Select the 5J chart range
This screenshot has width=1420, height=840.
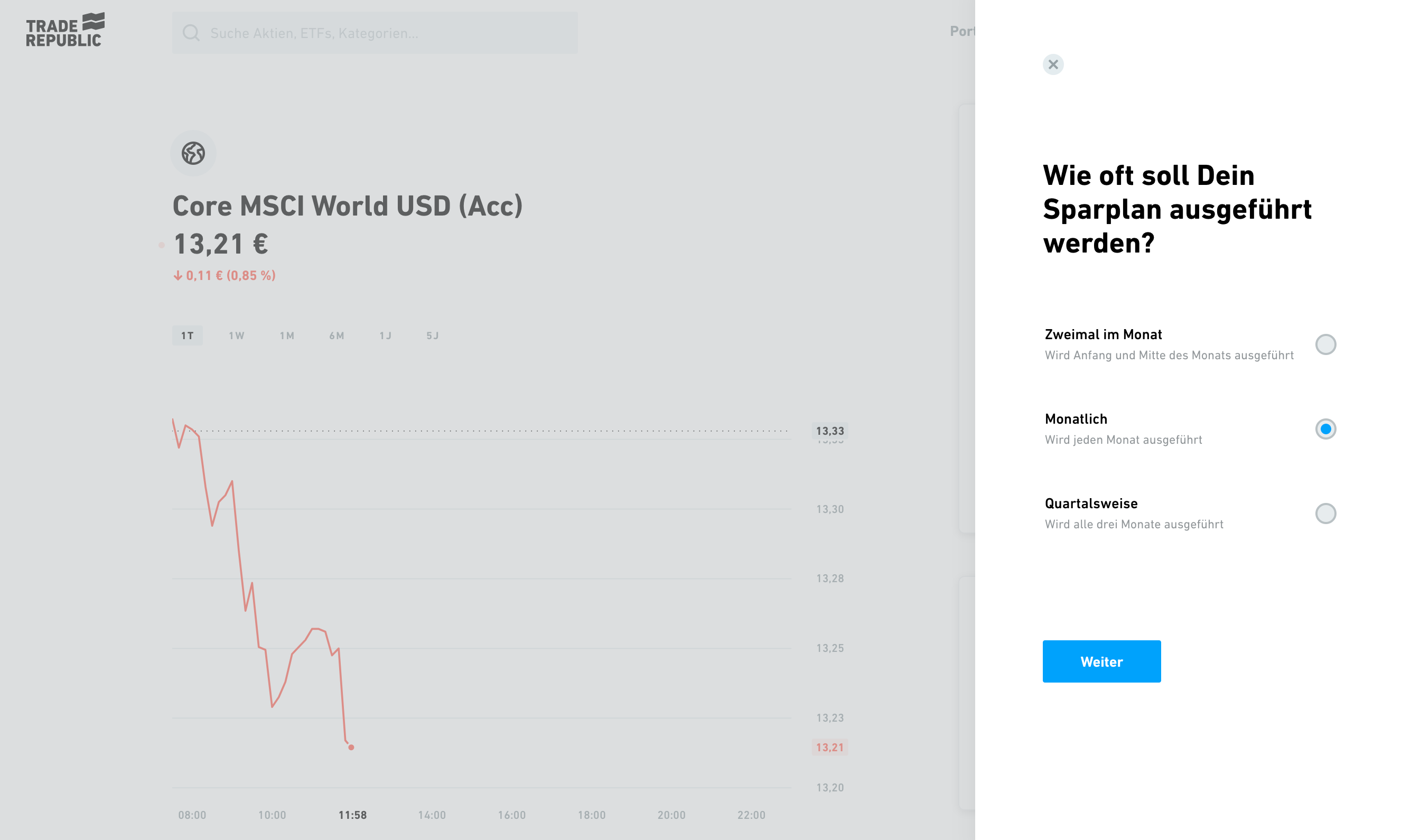433,335
